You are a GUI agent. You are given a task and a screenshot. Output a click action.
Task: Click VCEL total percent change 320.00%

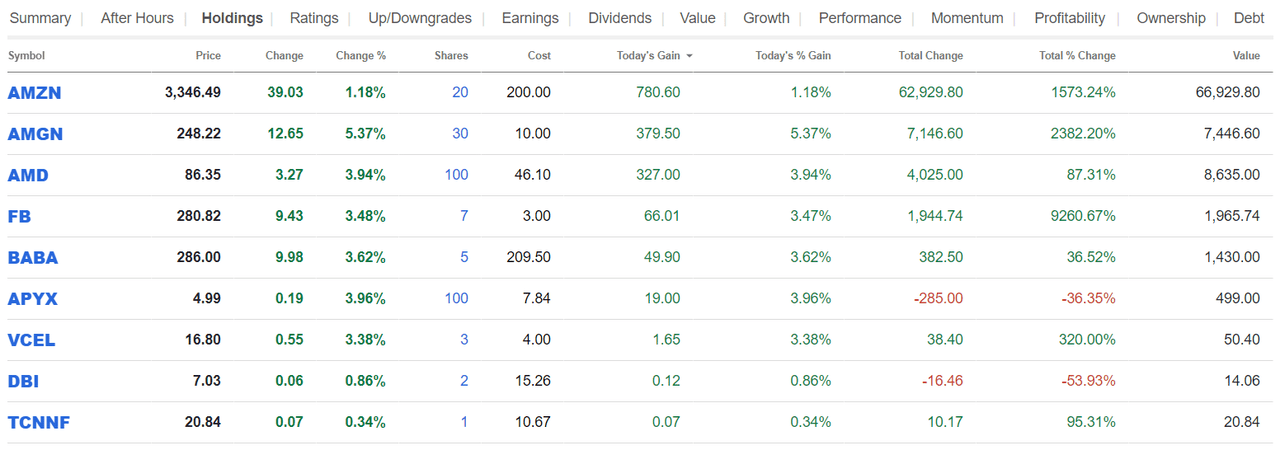[1087, 340]
